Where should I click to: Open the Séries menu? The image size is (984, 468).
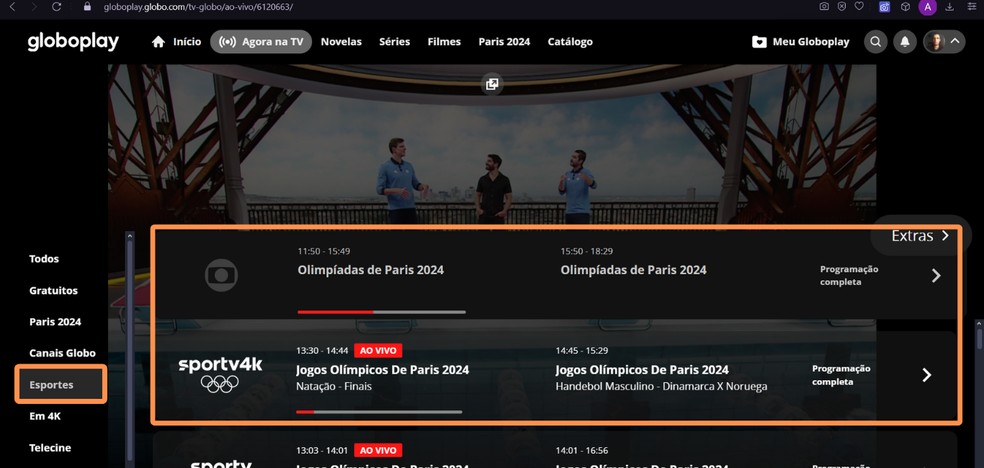tap(395, 41)
